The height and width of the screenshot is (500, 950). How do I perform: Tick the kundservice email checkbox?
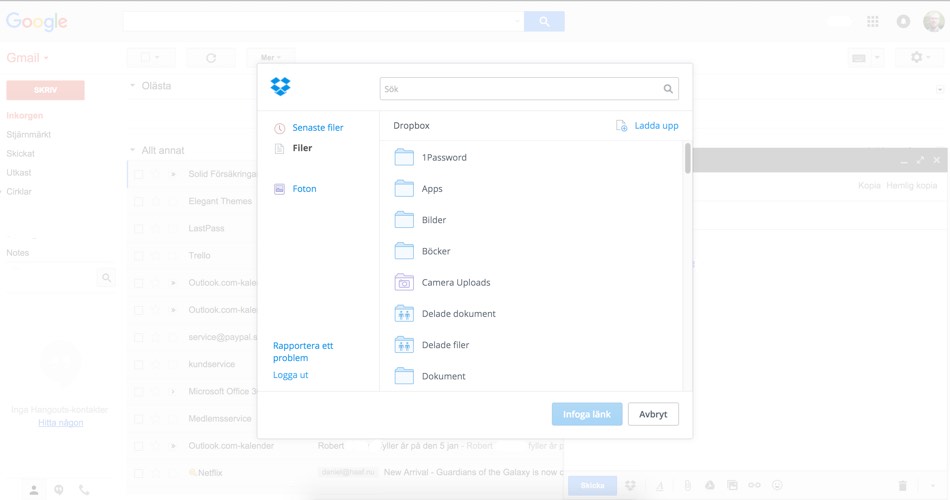click(x=139, y=364)
